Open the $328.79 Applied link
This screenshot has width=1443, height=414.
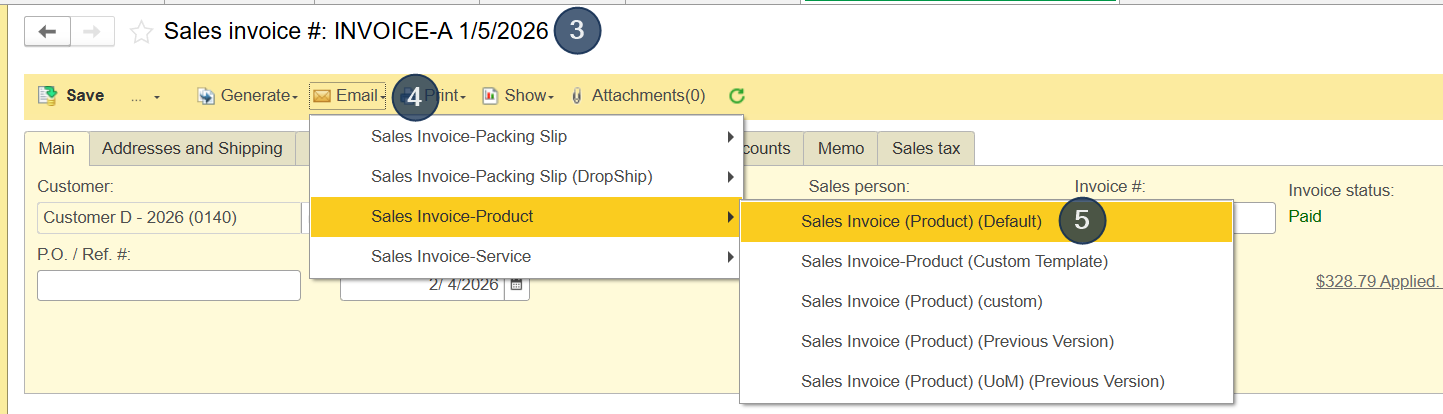click(1377, 281)
